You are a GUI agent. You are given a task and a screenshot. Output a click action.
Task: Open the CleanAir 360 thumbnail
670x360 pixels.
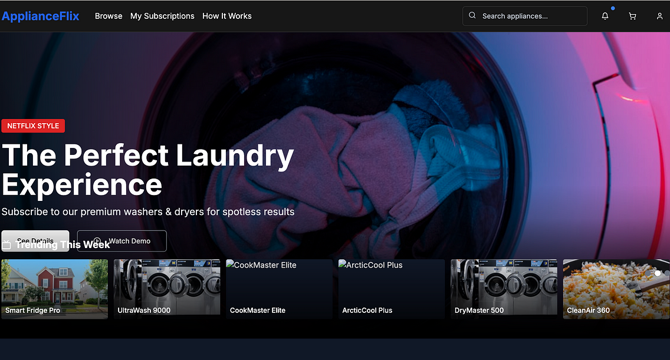(616, 289)
